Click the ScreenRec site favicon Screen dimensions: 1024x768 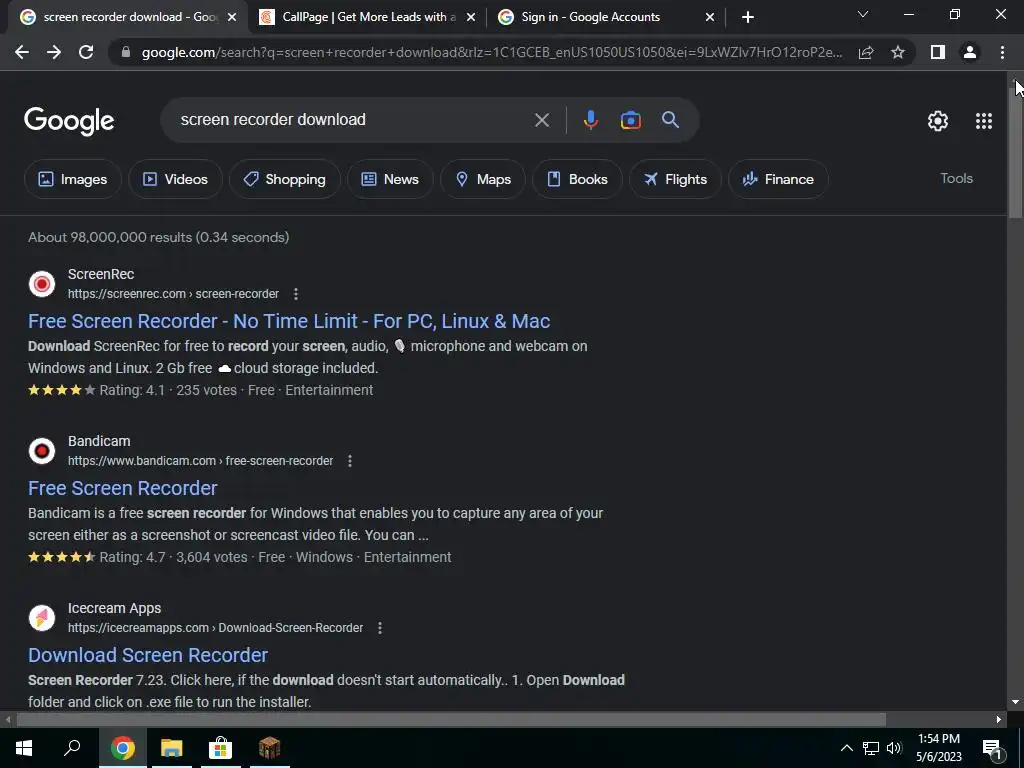[42, 284]
